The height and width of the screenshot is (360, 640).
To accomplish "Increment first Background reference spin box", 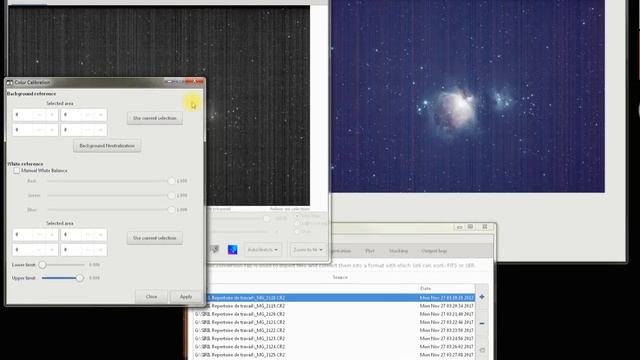I will click(x=52, y=115).
